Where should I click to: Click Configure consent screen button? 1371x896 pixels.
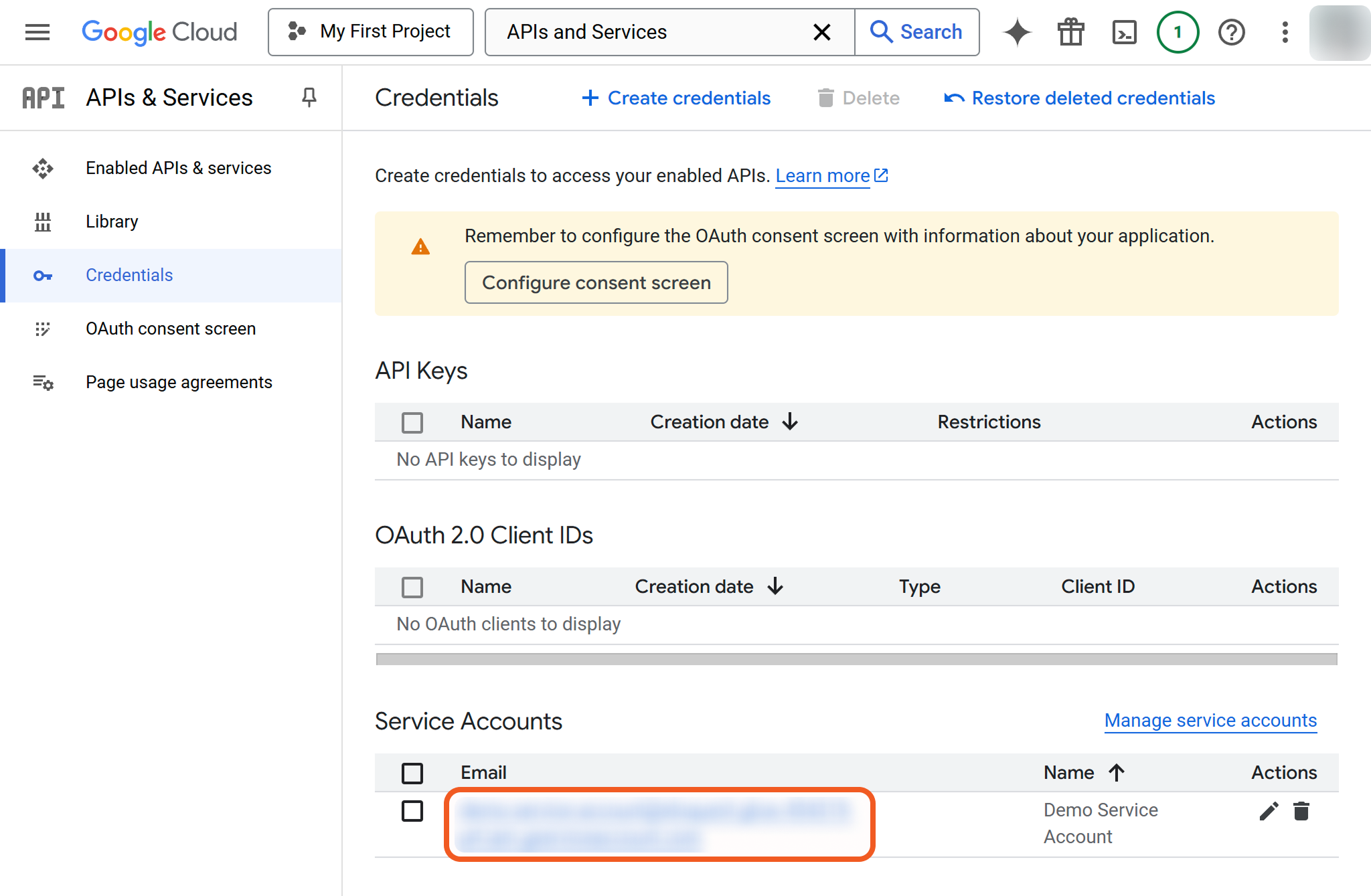[596, 282]
